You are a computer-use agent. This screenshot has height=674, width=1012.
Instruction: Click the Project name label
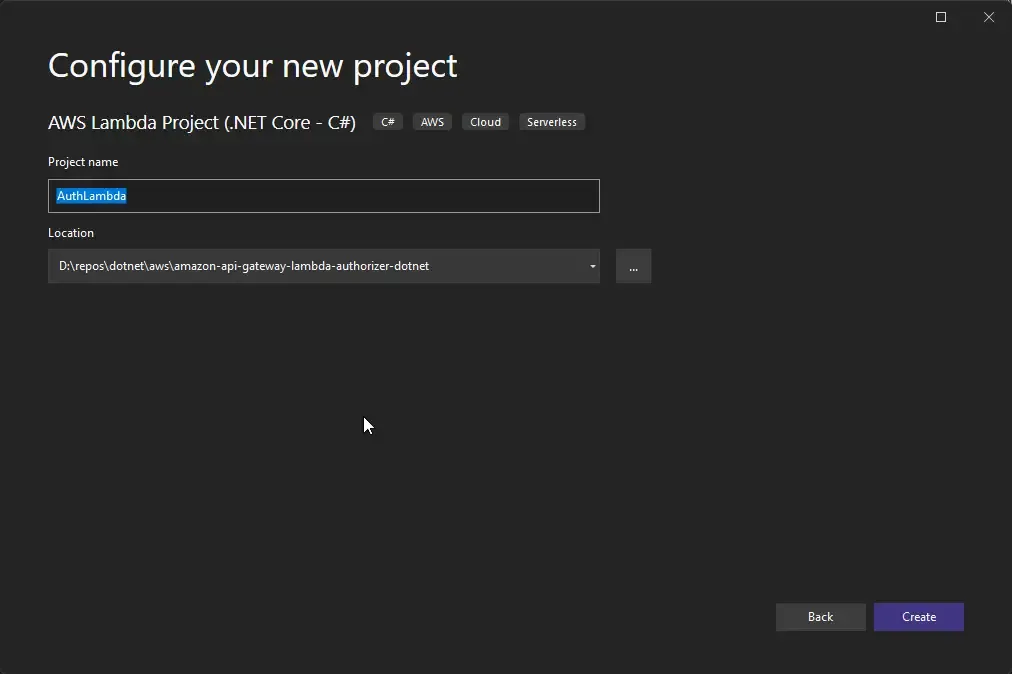(83, 161)
